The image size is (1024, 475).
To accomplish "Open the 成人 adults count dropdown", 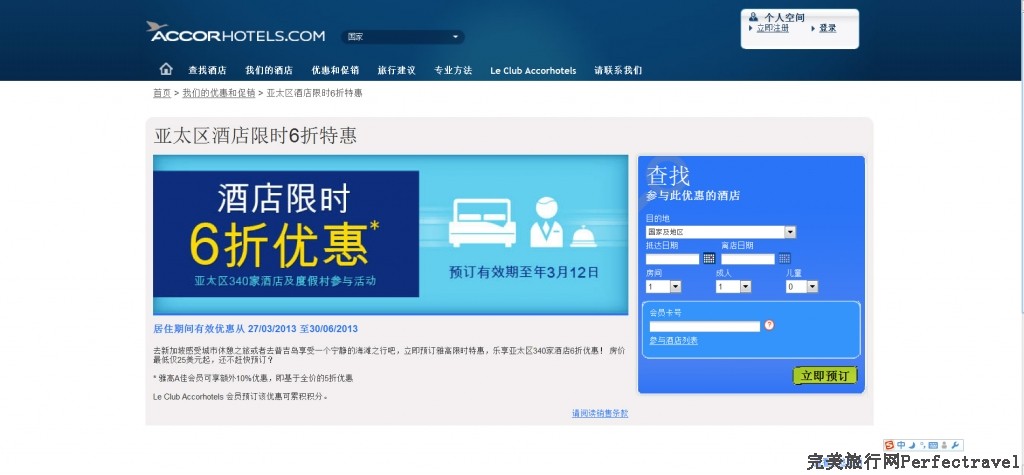I will pos(733,287).
